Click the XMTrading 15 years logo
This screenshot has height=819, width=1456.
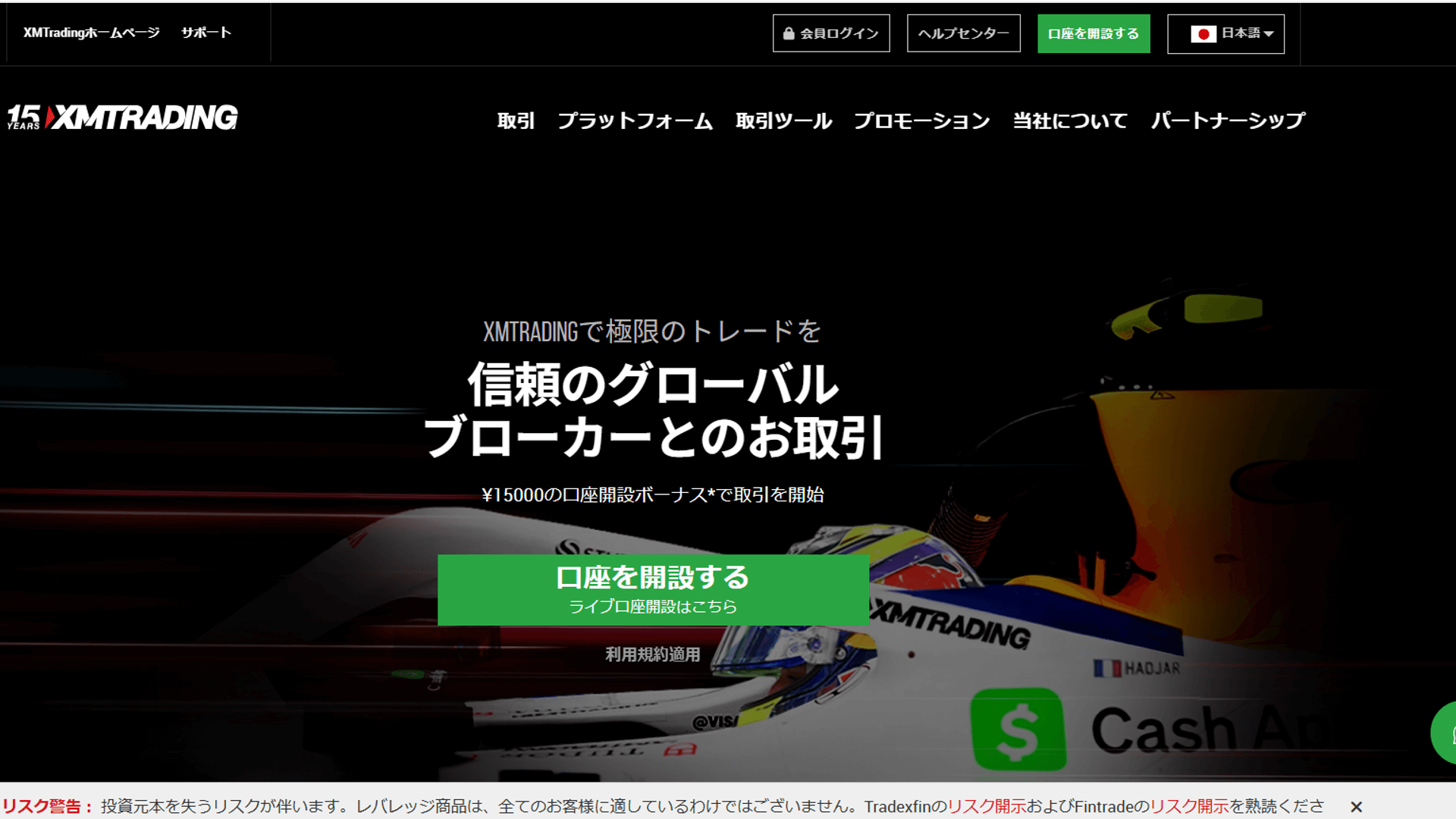tap(123, 118)
